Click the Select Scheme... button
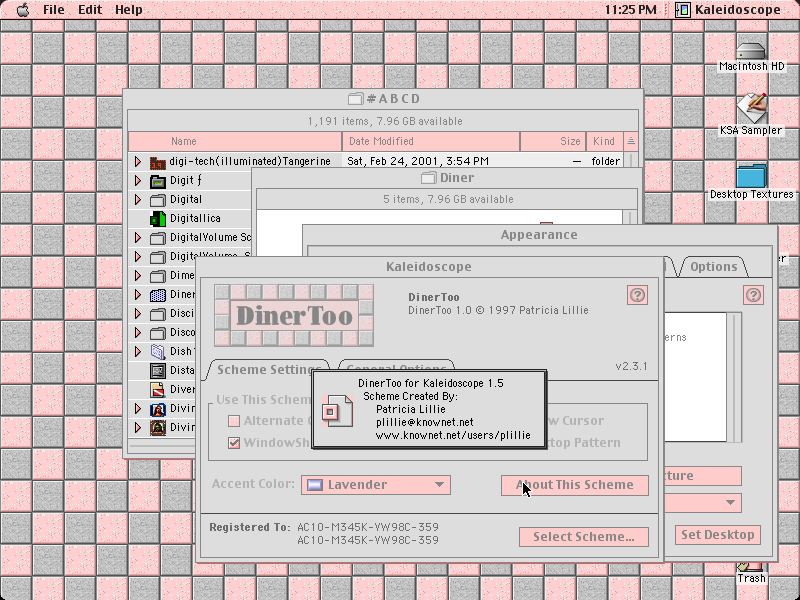800x600 pixels. click(x=584, y=537)
